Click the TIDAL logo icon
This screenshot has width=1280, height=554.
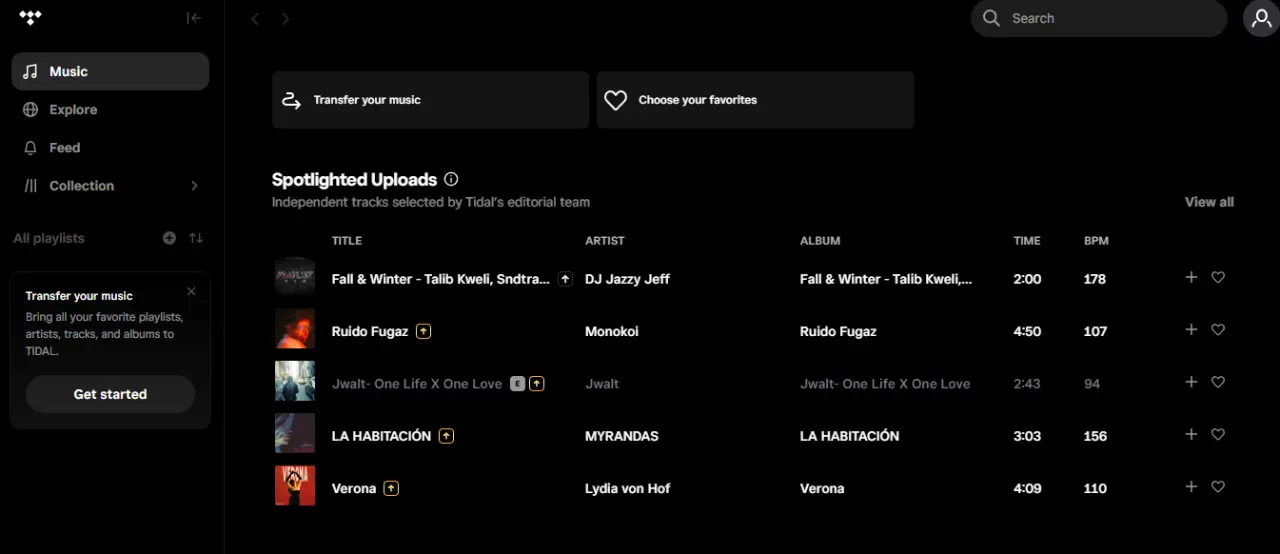[31, 18]
